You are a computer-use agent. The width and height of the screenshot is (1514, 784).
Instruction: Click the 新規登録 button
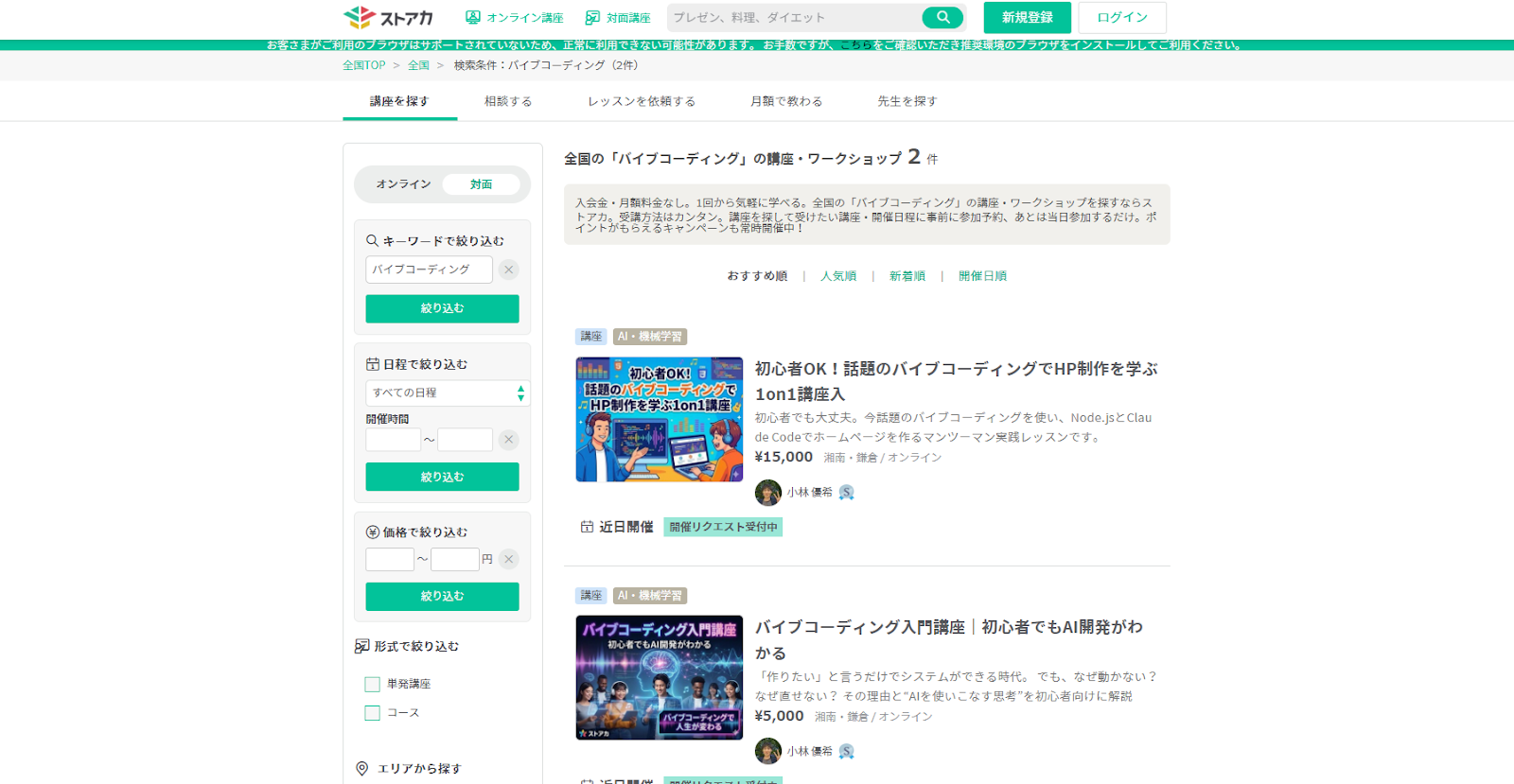pyautogui.click(x=1028, y=17)
